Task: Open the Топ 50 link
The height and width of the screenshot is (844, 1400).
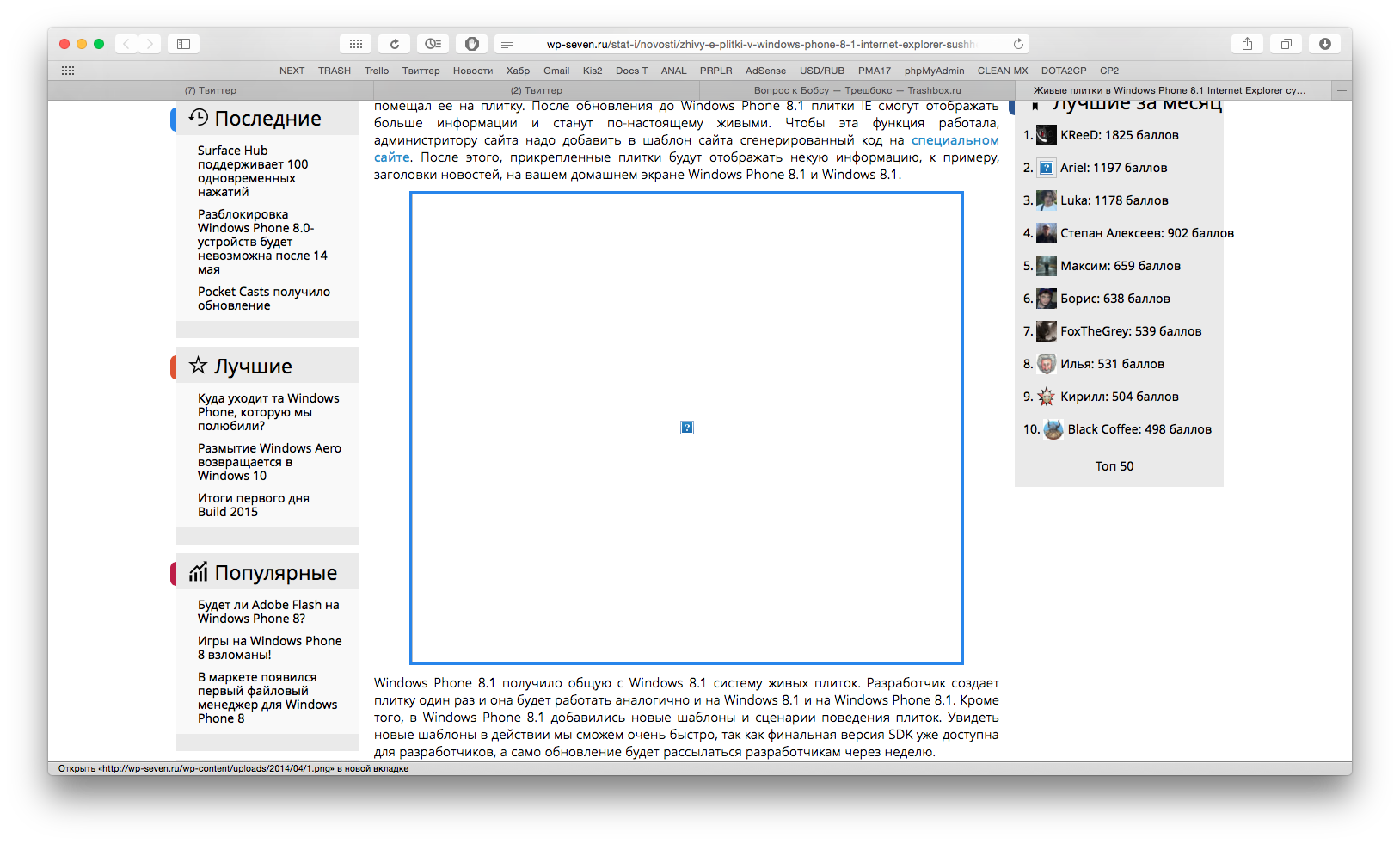Action: pyautogui.click(x=1114, y=466)
